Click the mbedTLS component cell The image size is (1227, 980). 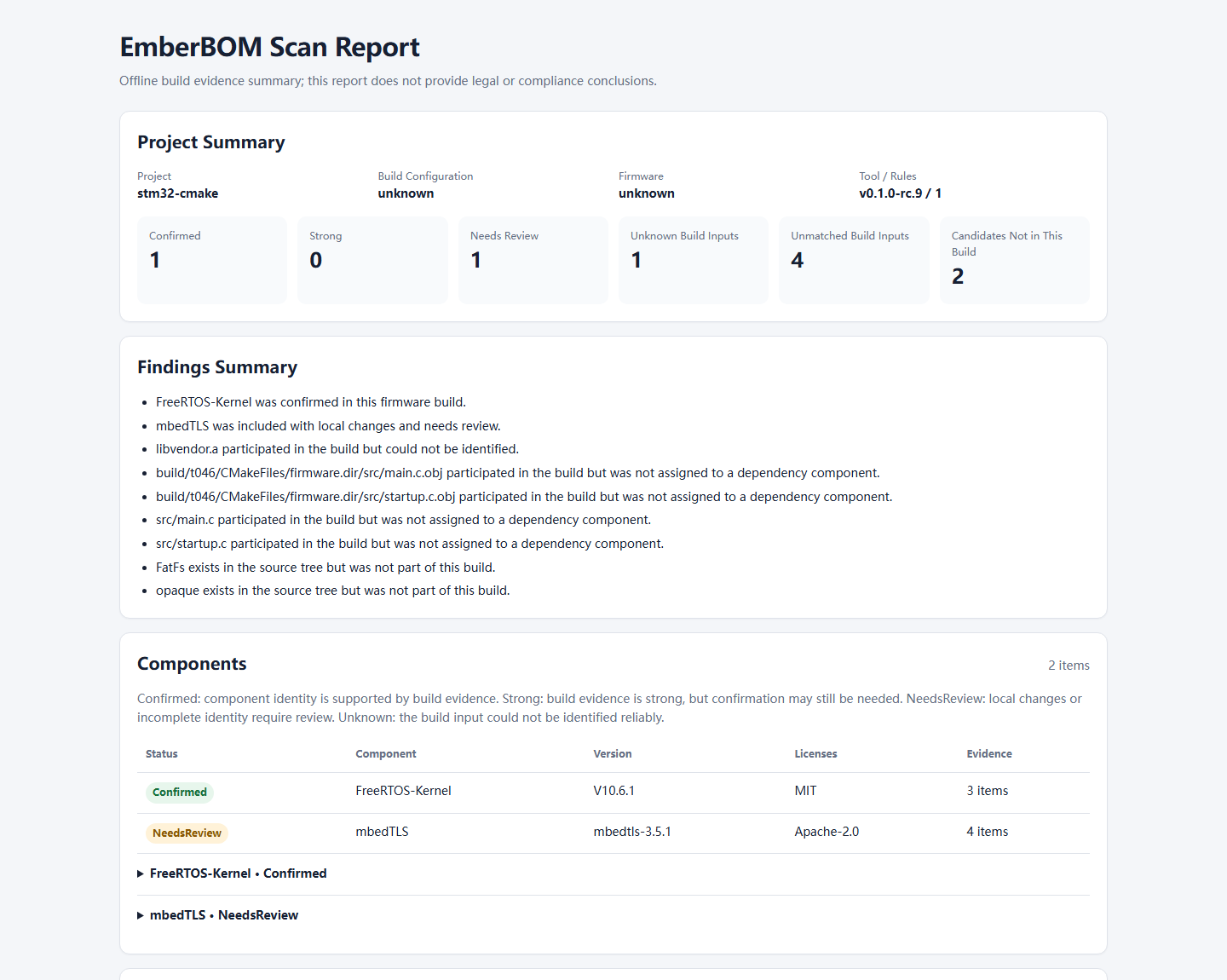pos(382,832)
